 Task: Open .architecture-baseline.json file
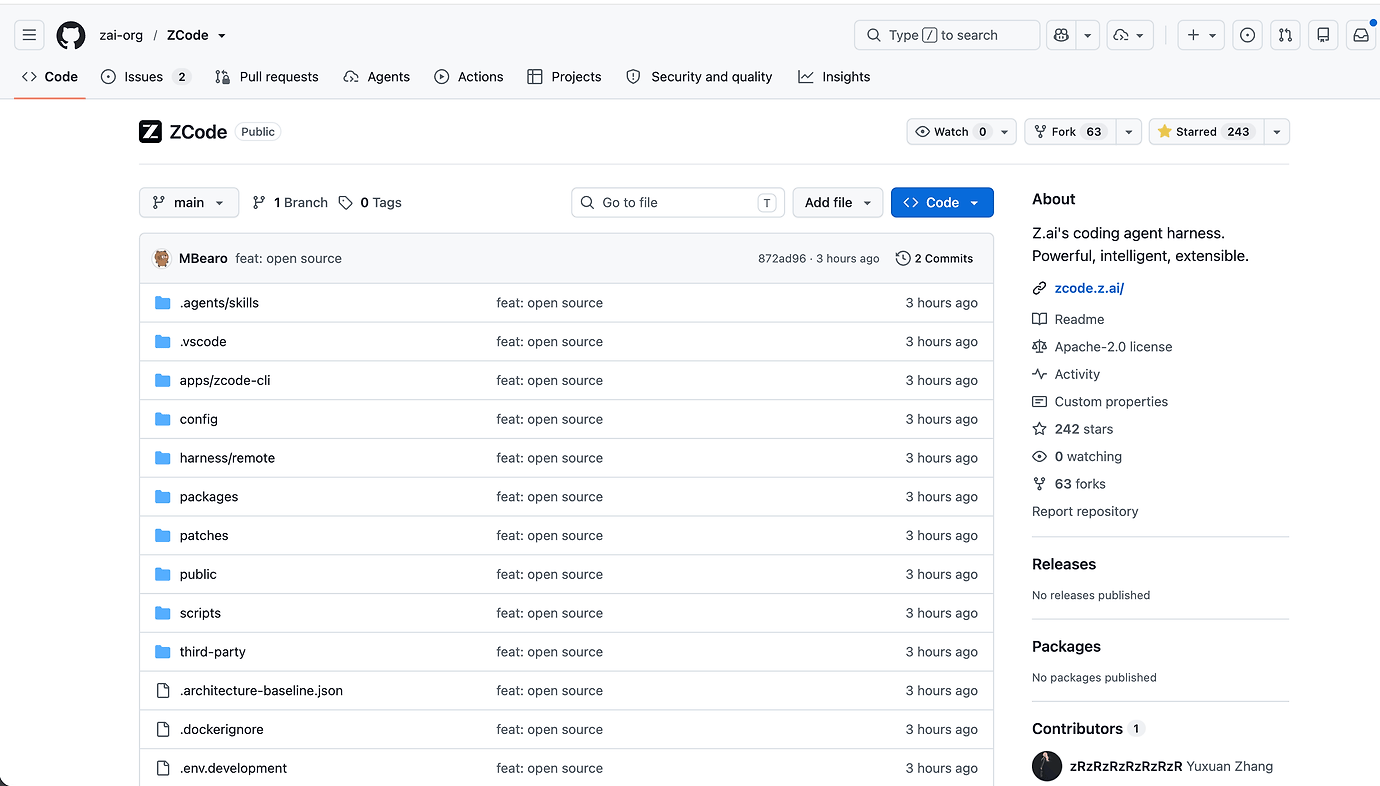(x=261, y=691)
